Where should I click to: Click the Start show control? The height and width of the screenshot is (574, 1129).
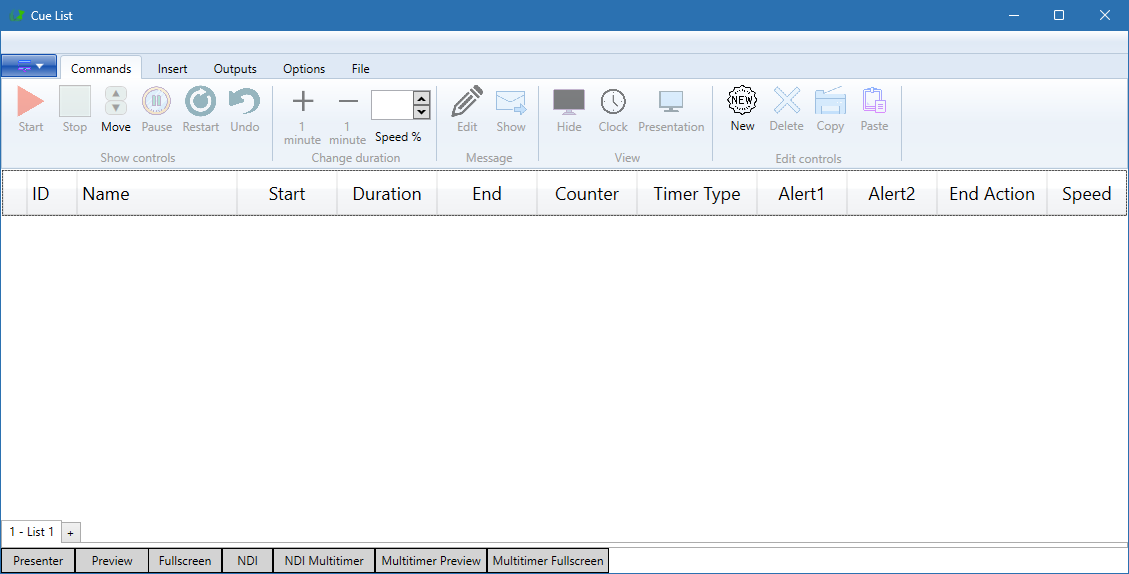[31, 109]
